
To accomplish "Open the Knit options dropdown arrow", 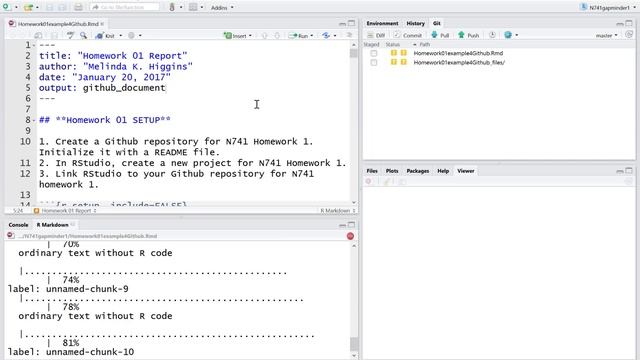I will click(120, 36).
